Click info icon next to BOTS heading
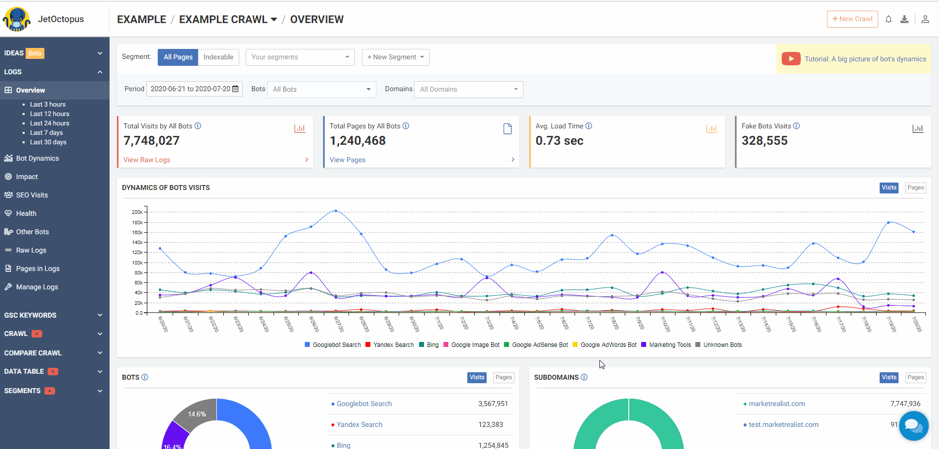939x449 pixels. pyautogui.click(x=145, y=377)
